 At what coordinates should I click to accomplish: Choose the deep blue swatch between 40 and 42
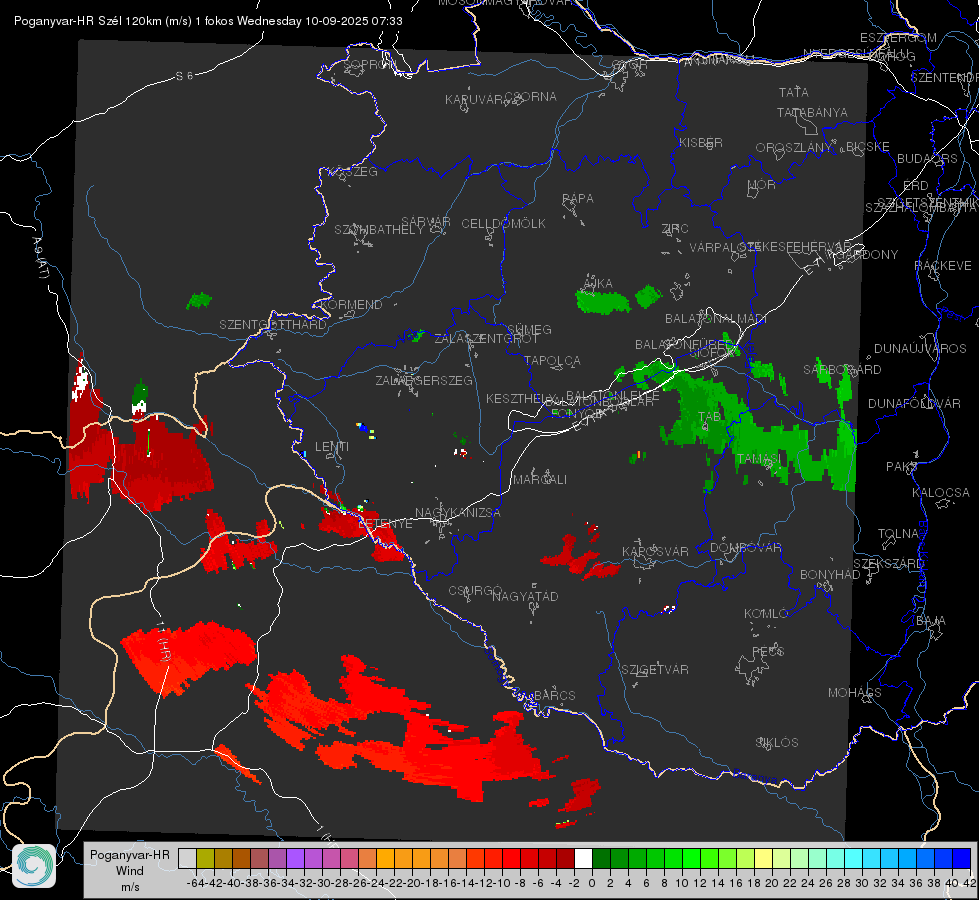click(962, 858)
